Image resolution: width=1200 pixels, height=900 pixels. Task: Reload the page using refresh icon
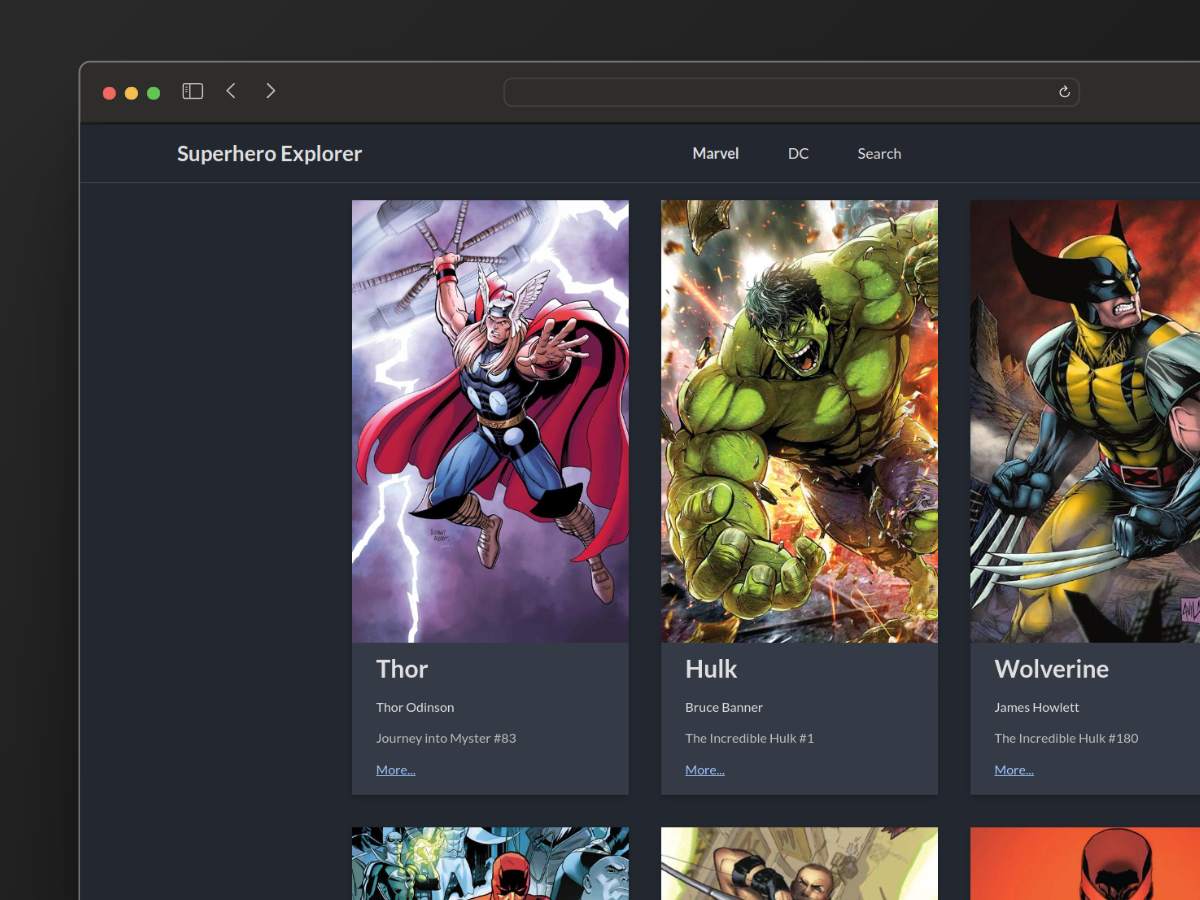(x=1064, y=92)
